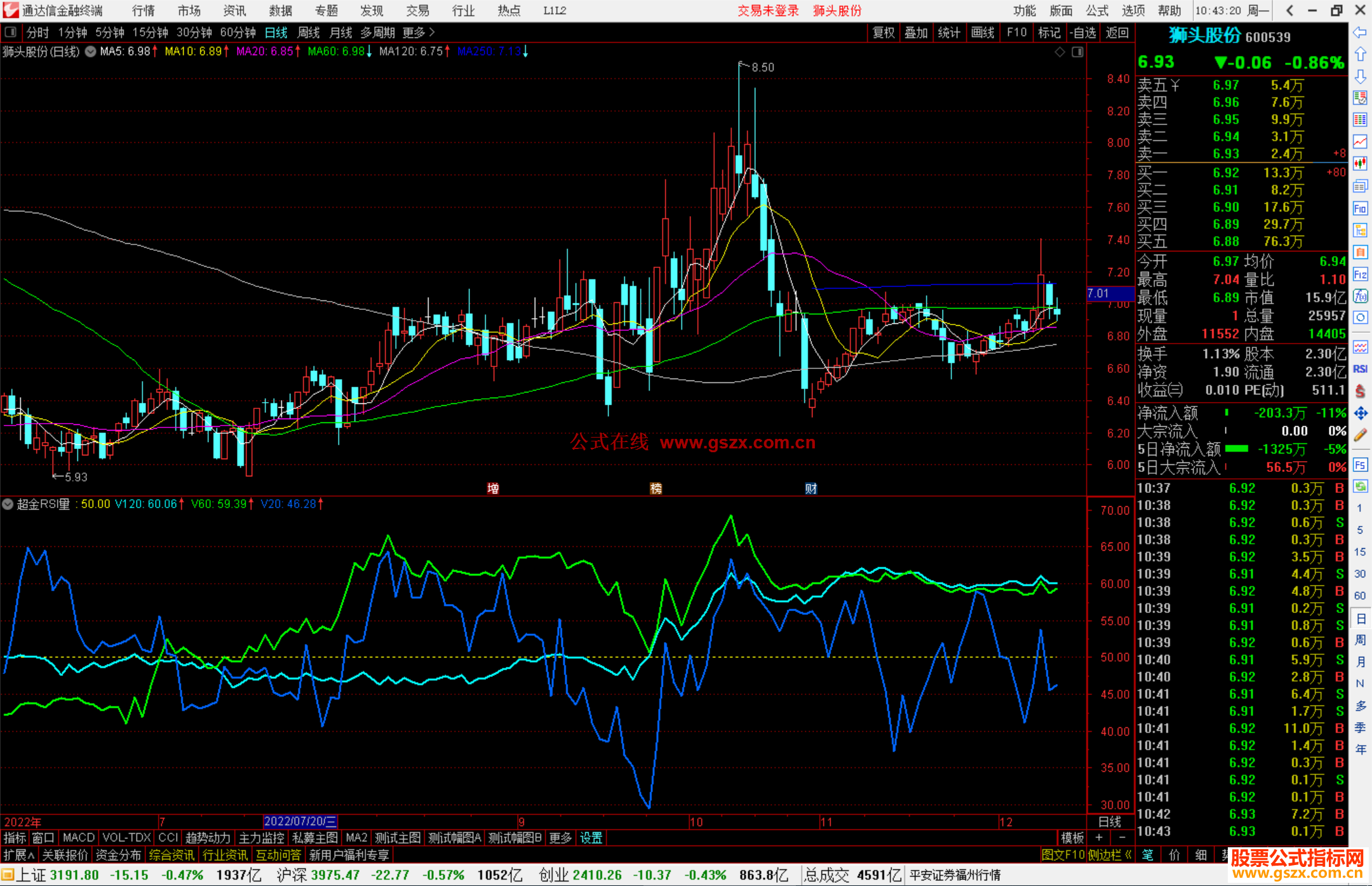This screenshot has height=886, width=1372.
Task: Expand the 更多 period options chevron
Action: (432, 32)
